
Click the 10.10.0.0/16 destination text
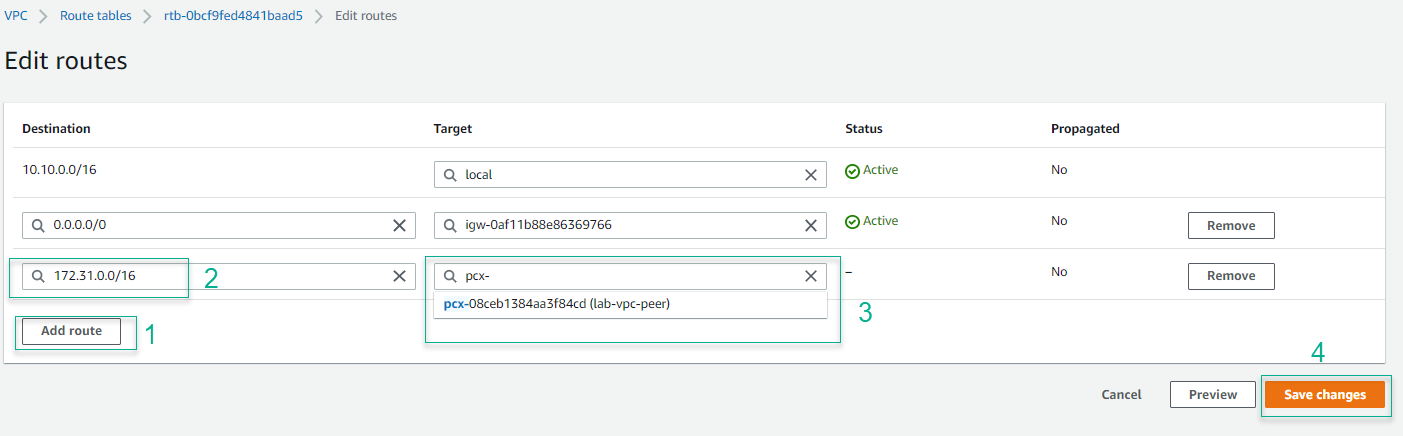tap(60, 170)
